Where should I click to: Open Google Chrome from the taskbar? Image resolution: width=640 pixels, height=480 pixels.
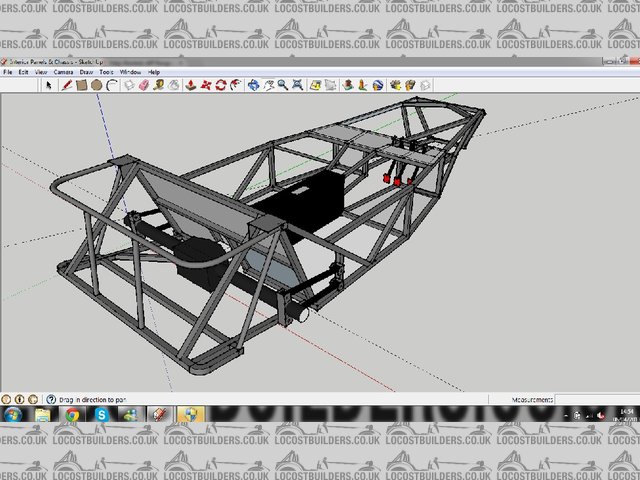pos(73,414)
